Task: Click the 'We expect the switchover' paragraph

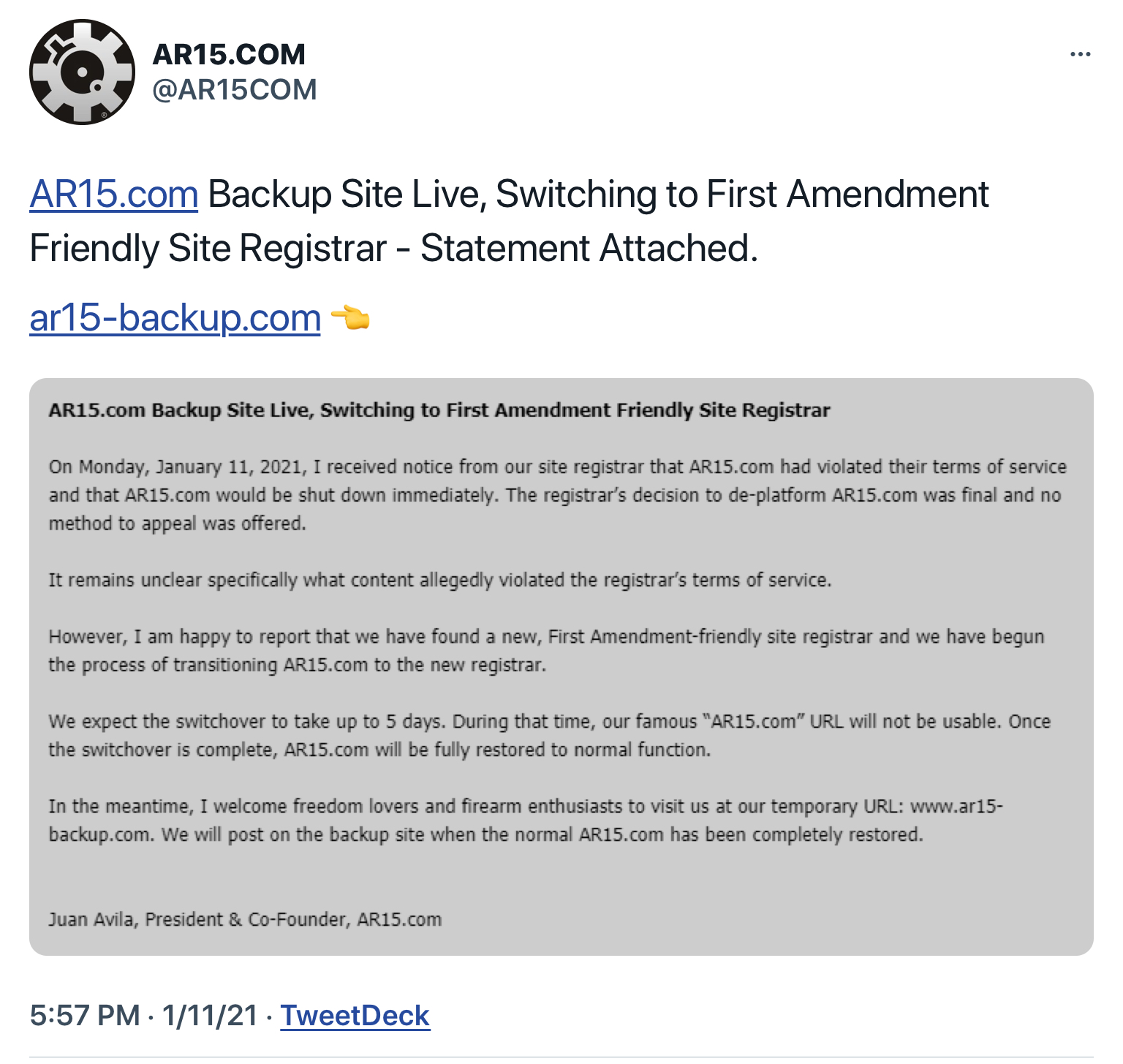Action: pyautogui.click(x=550, y=736)
